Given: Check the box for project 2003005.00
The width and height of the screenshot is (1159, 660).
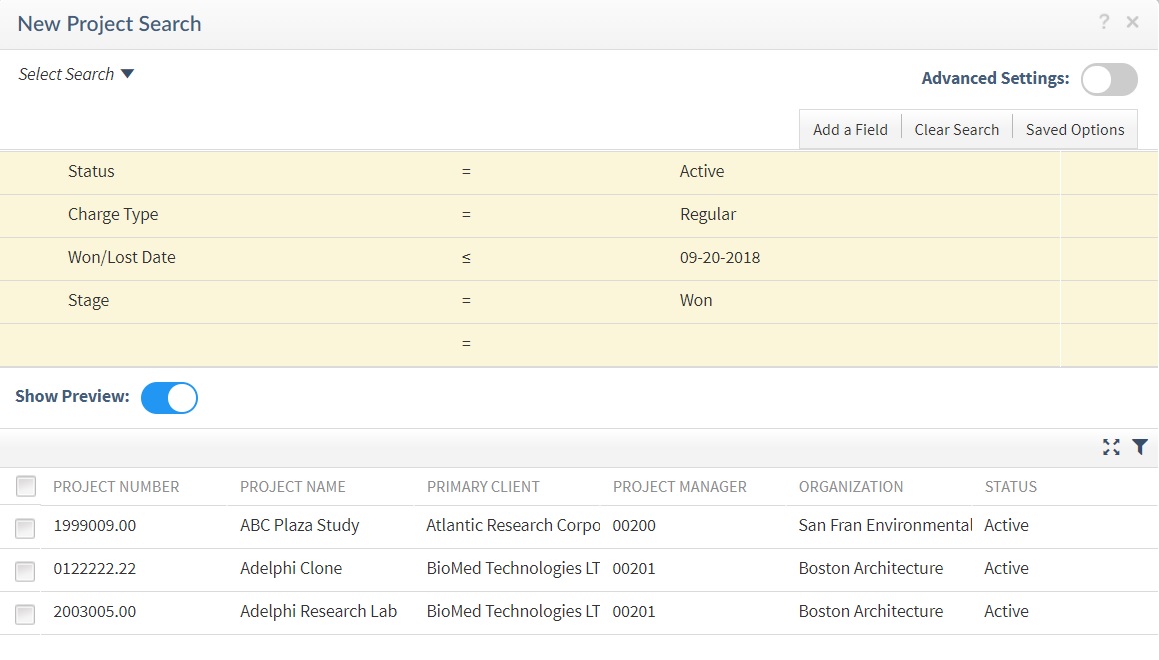Looking at the screenshot, I should point(25,613).
